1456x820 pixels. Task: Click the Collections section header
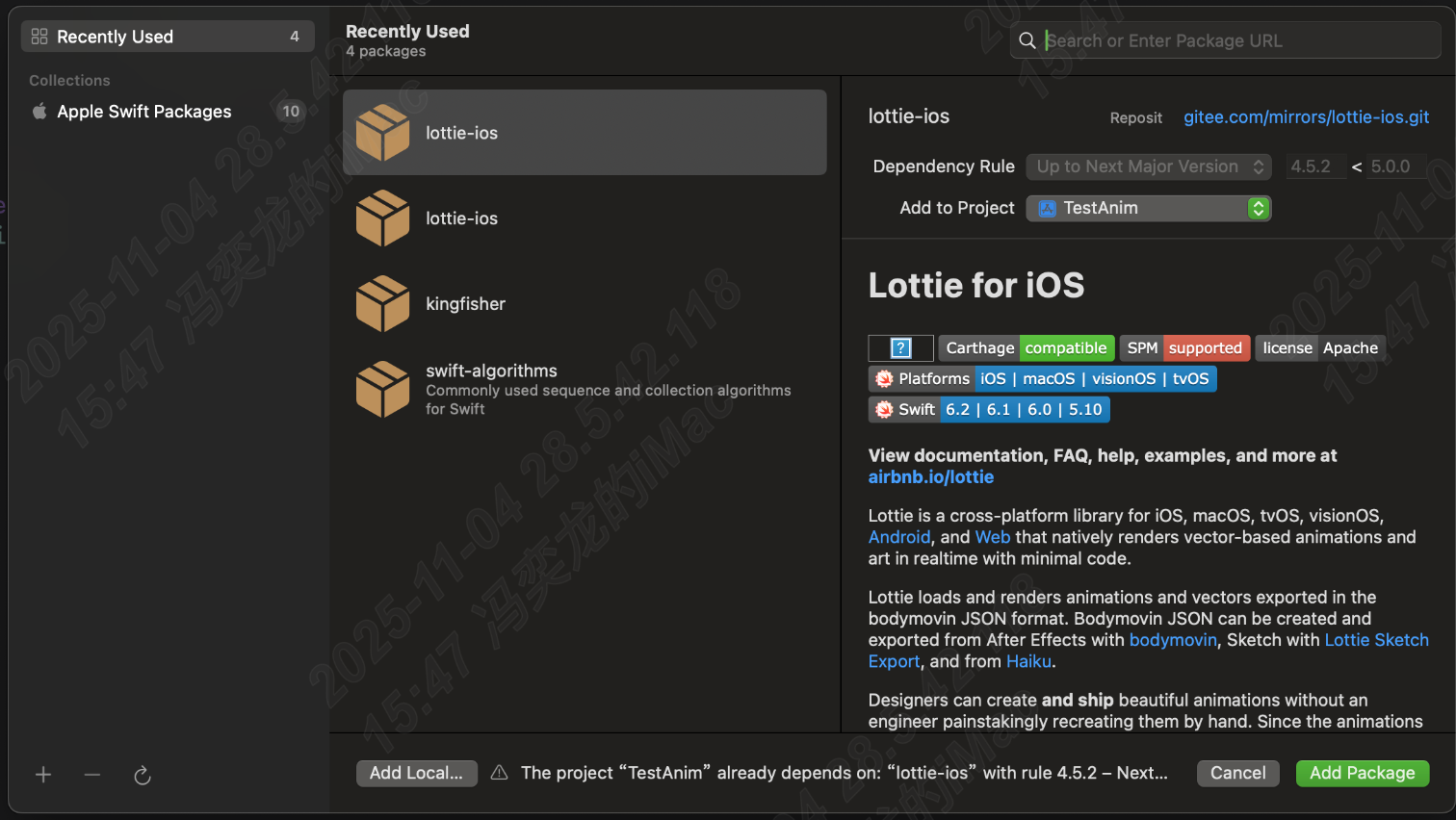coord(69,81)
